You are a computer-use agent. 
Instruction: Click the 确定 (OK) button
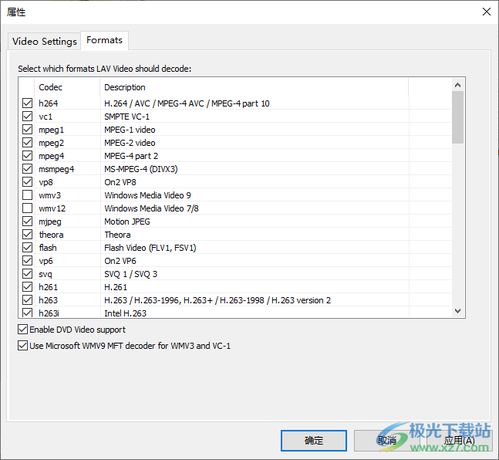314,441
